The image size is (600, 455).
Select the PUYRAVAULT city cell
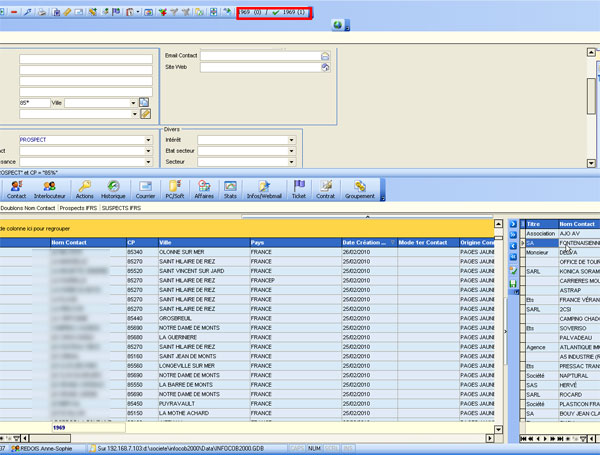[x=204, y=404]
